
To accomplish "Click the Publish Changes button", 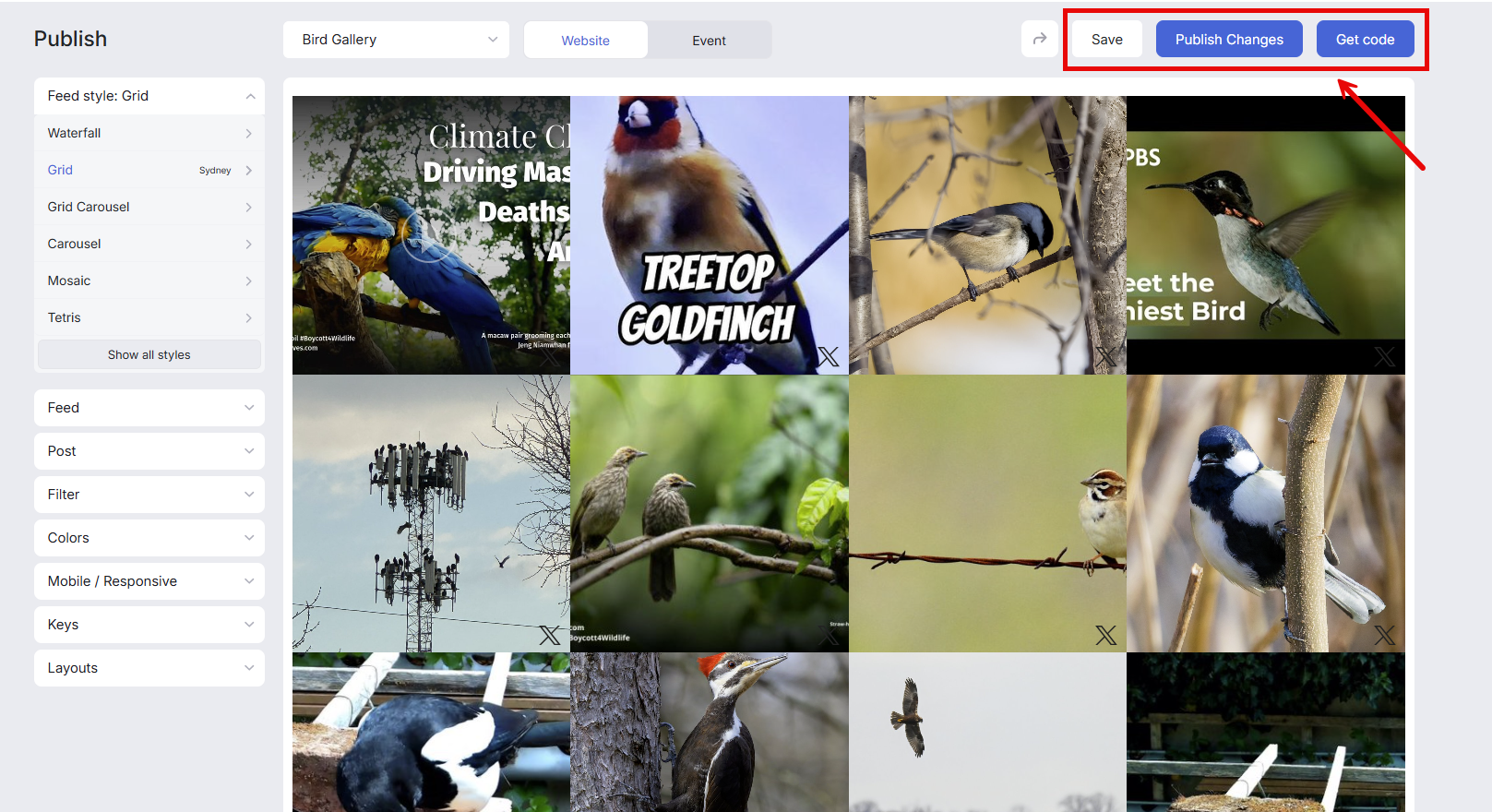I will [1229, 39].
